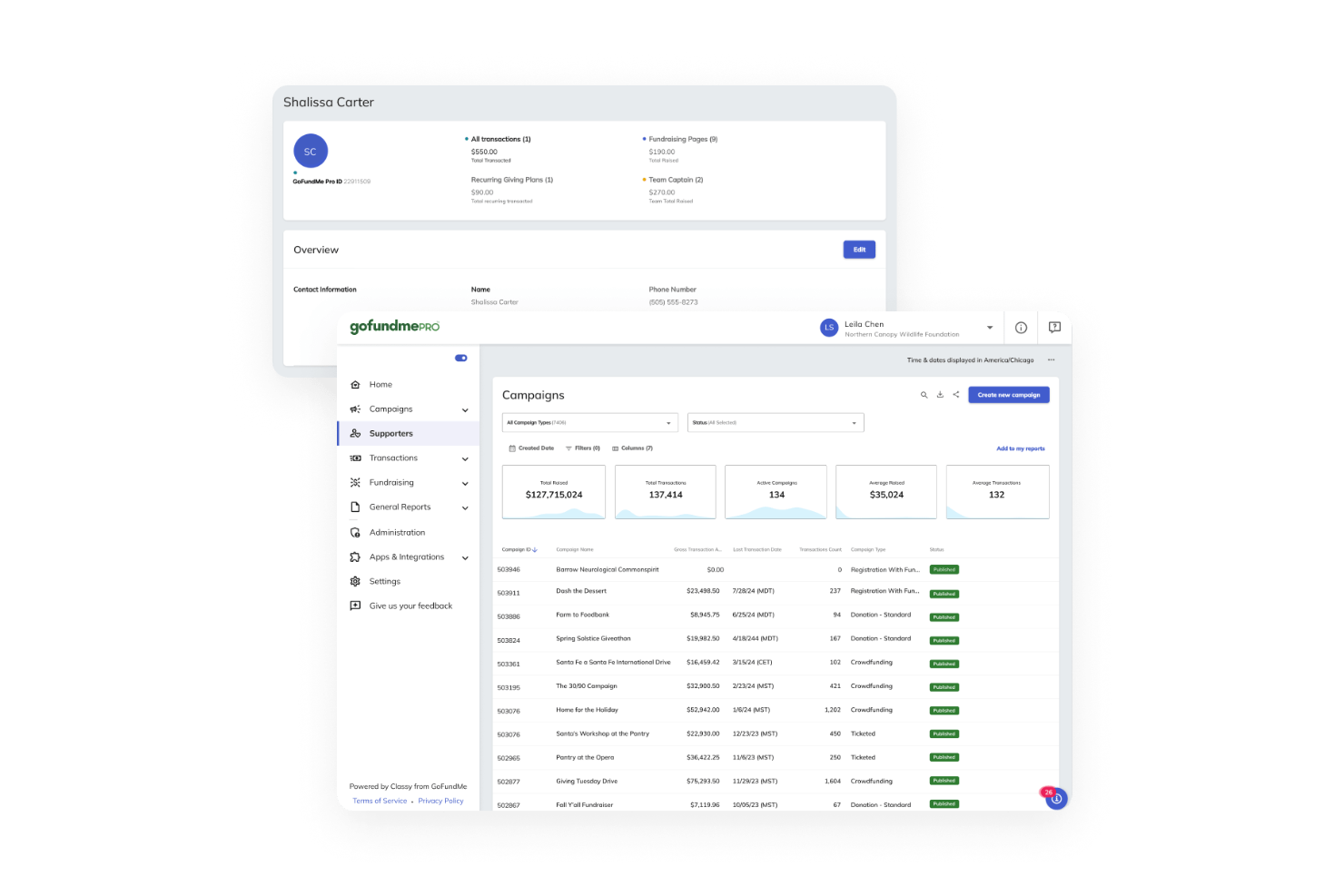Click the Add to my reports link

1020,448
